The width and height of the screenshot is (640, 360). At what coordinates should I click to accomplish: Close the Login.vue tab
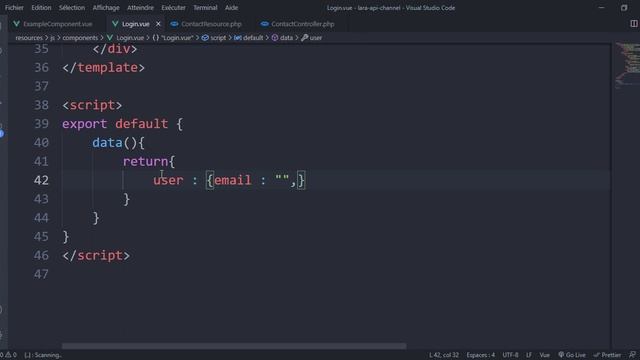pyautogui.click(x=158, y=24)
